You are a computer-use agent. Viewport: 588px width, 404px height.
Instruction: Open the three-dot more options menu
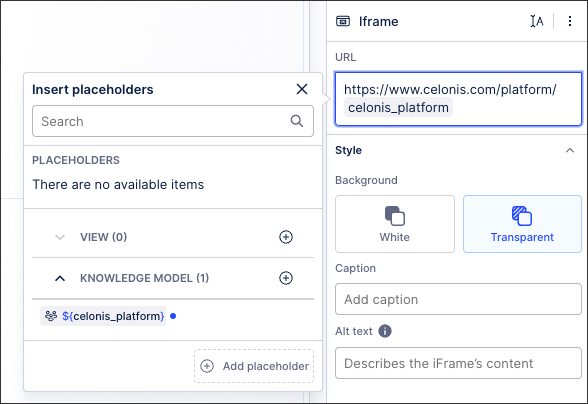click(x=570, y=21)
